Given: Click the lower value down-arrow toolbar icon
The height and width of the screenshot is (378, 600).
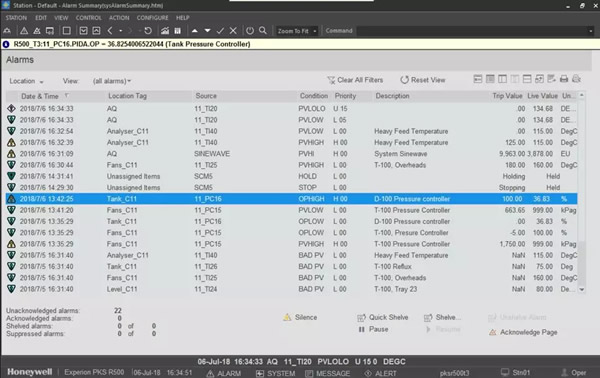Looking at the screenshot, I should [x=207, y=31].
